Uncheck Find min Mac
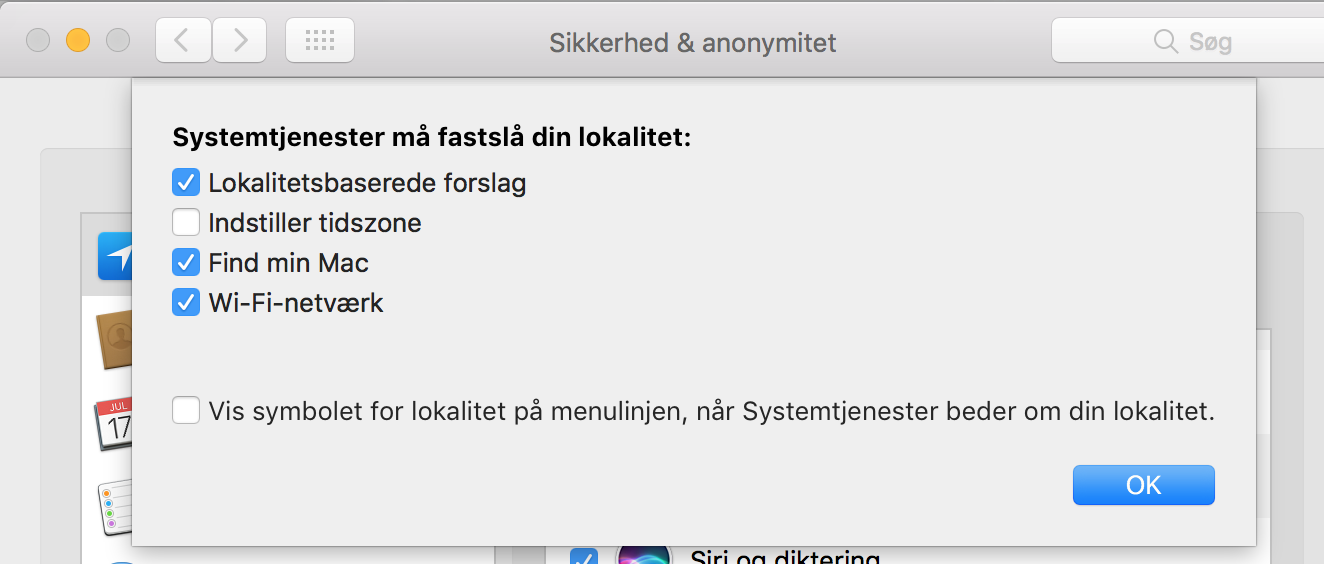1324x564 pixels. 186,262
